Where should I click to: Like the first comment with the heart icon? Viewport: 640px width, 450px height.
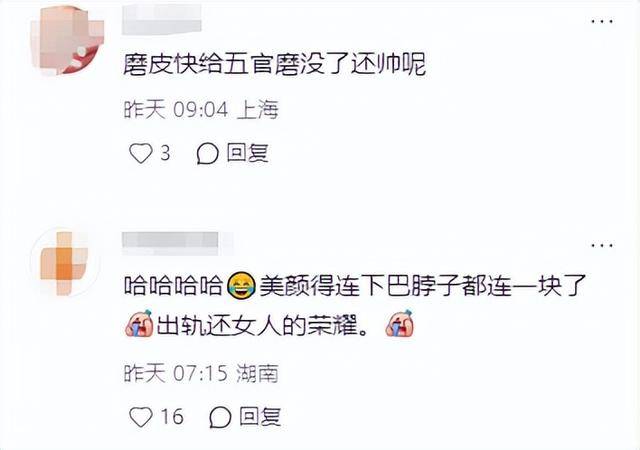point(140,154)
